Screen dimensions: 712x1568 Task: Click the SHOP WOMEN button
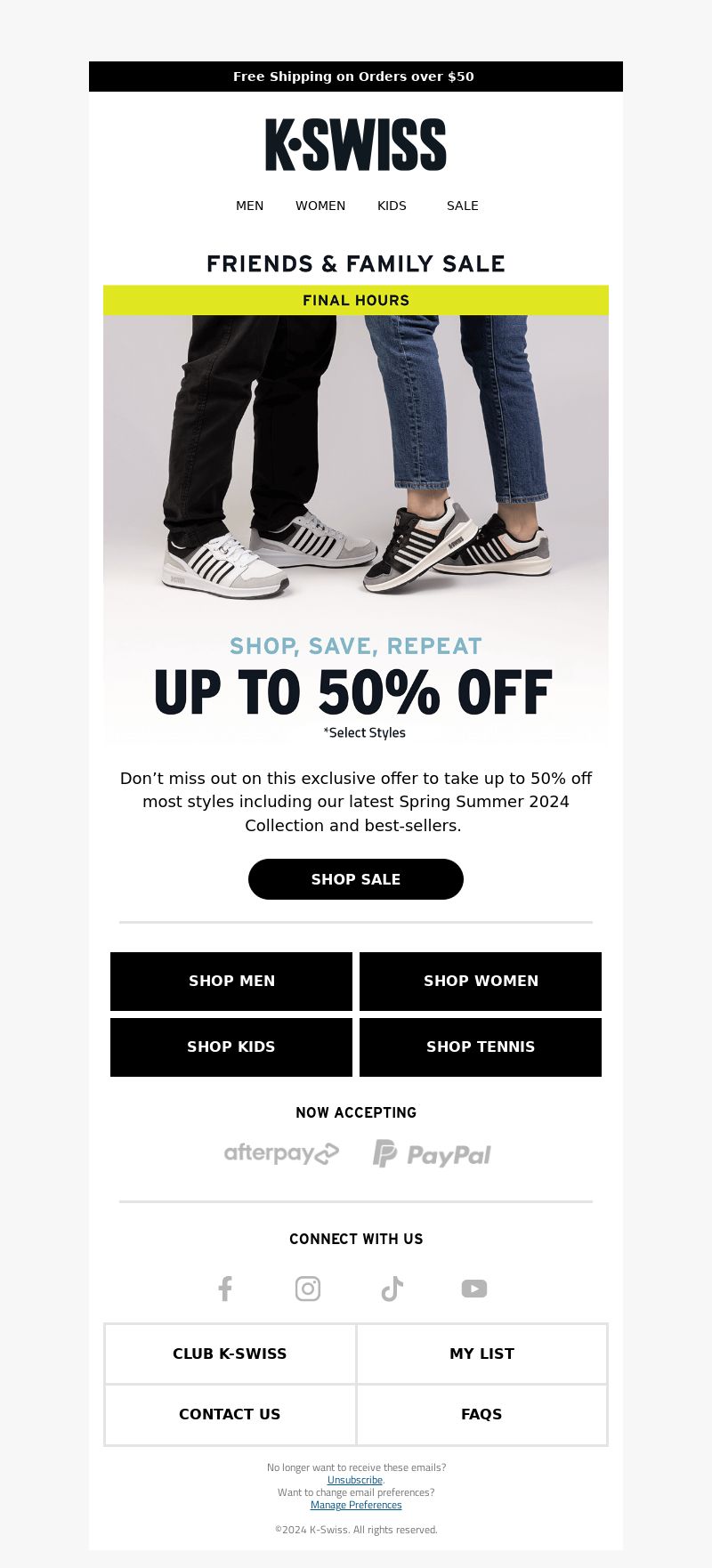[x=481, y=981]
